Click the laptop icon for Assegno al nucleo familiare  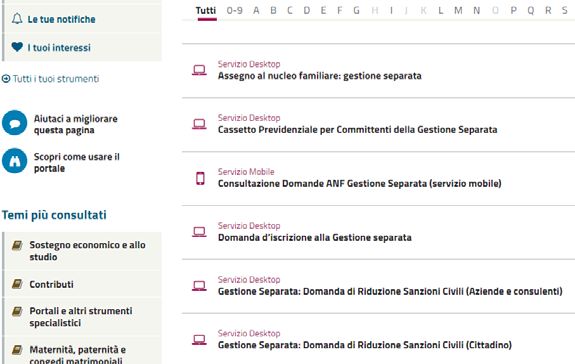coord(199,70)
